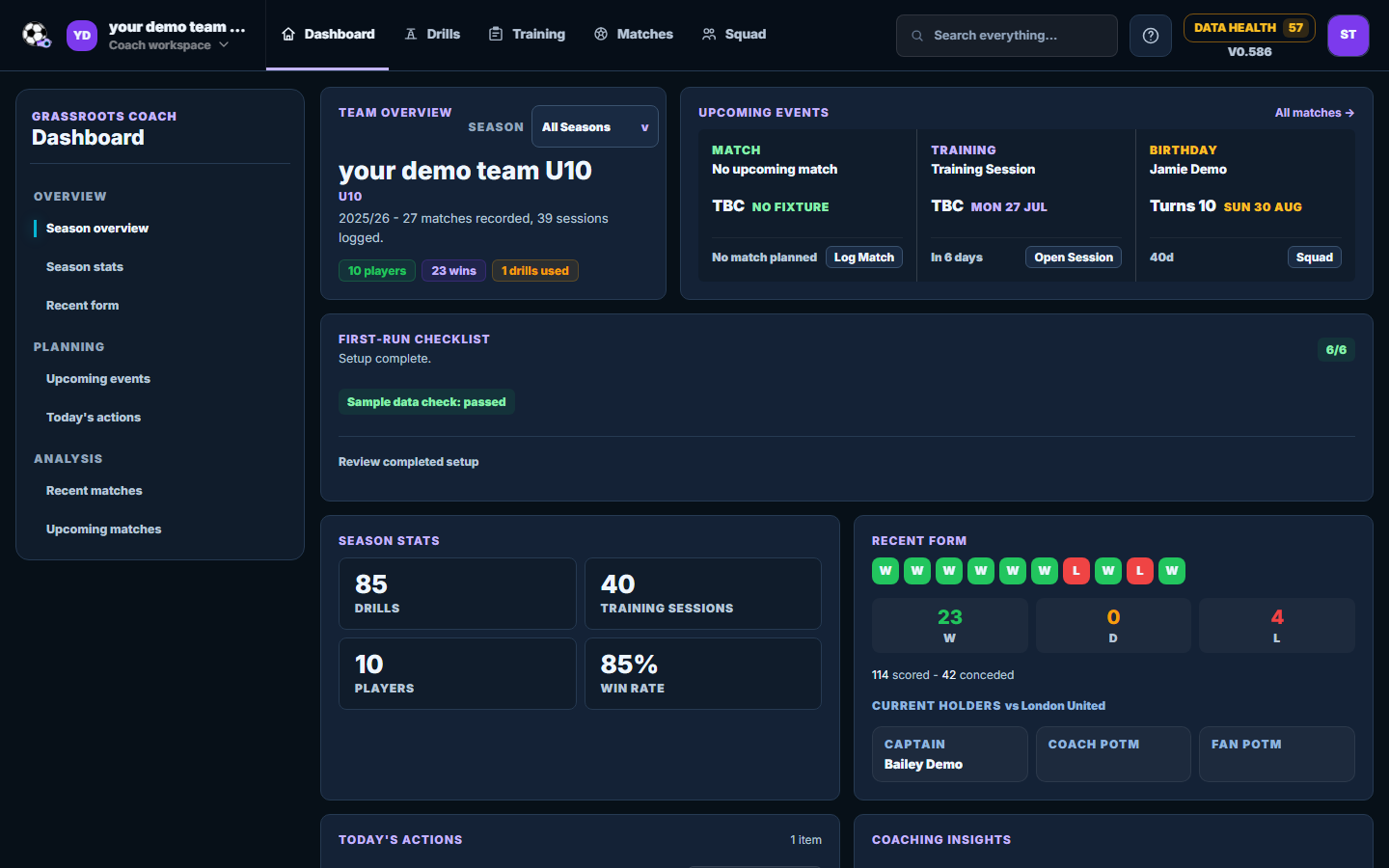The height and width of the screenshot is (868, 1389).
Task: Open the Fan POTM card
Action: tap(1277, 754)
